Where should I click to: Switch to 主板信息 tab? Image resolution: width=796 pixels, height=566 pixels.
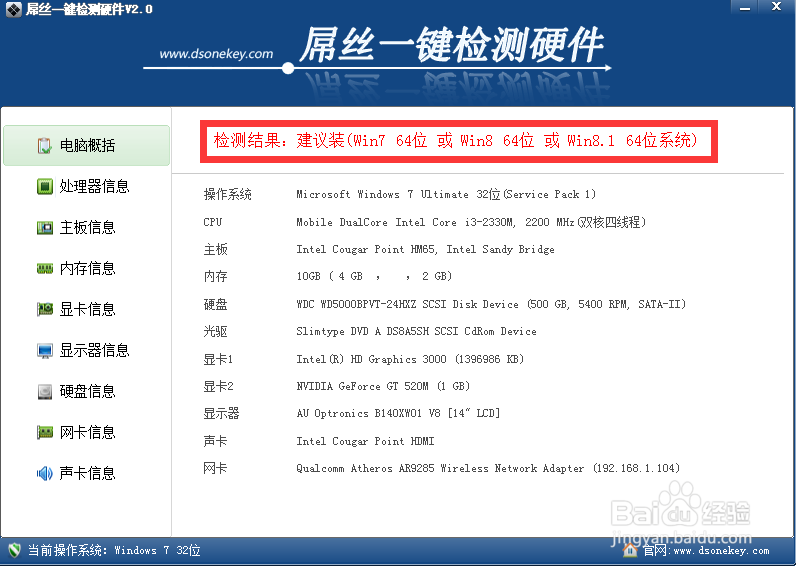click(86, 227)
